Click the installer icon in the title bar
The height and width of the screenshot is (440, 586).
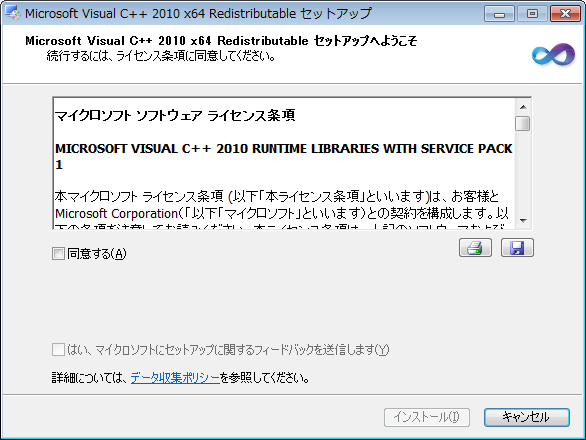pos(13,13)
